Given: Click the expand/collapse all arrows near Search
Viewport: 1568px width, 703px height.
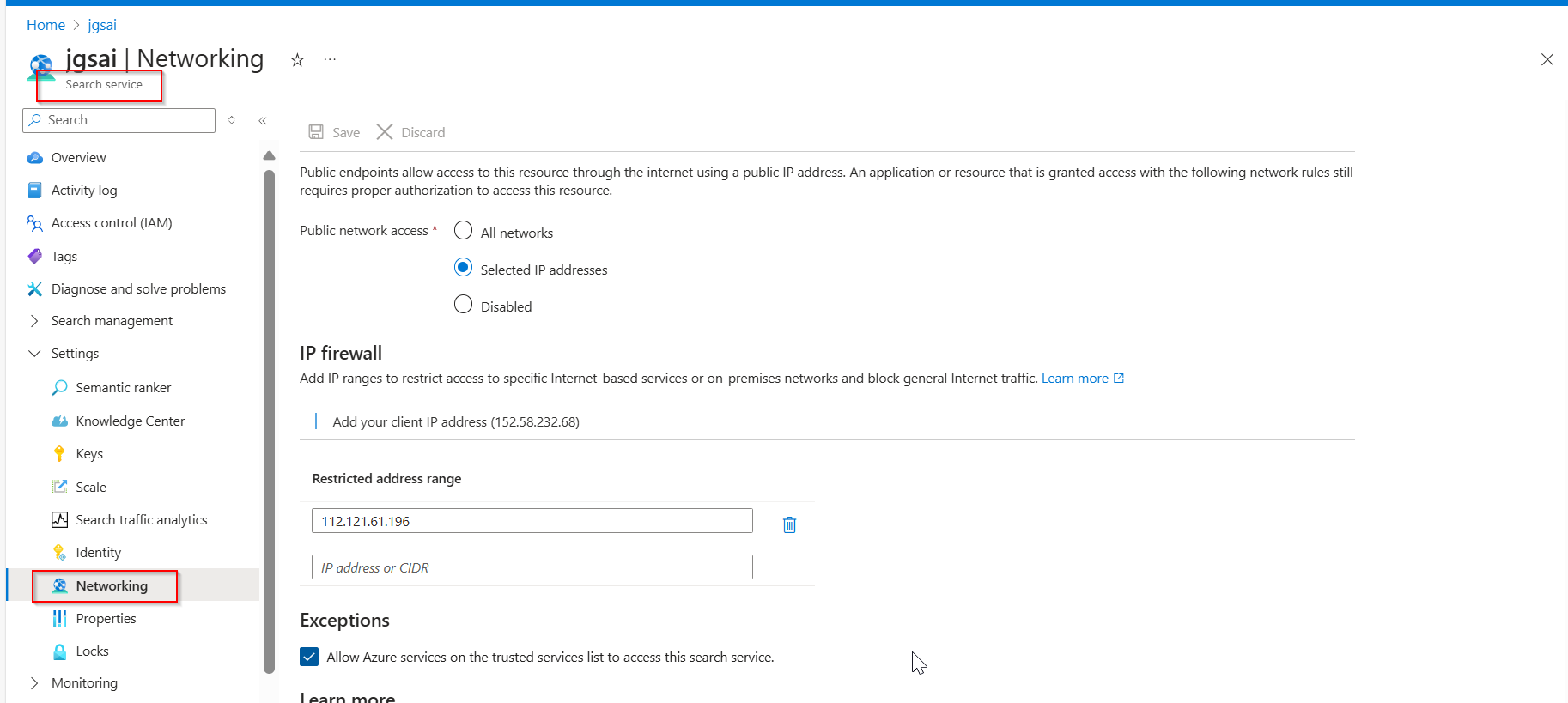Looking at the screenshot, I should click(232, 120).
